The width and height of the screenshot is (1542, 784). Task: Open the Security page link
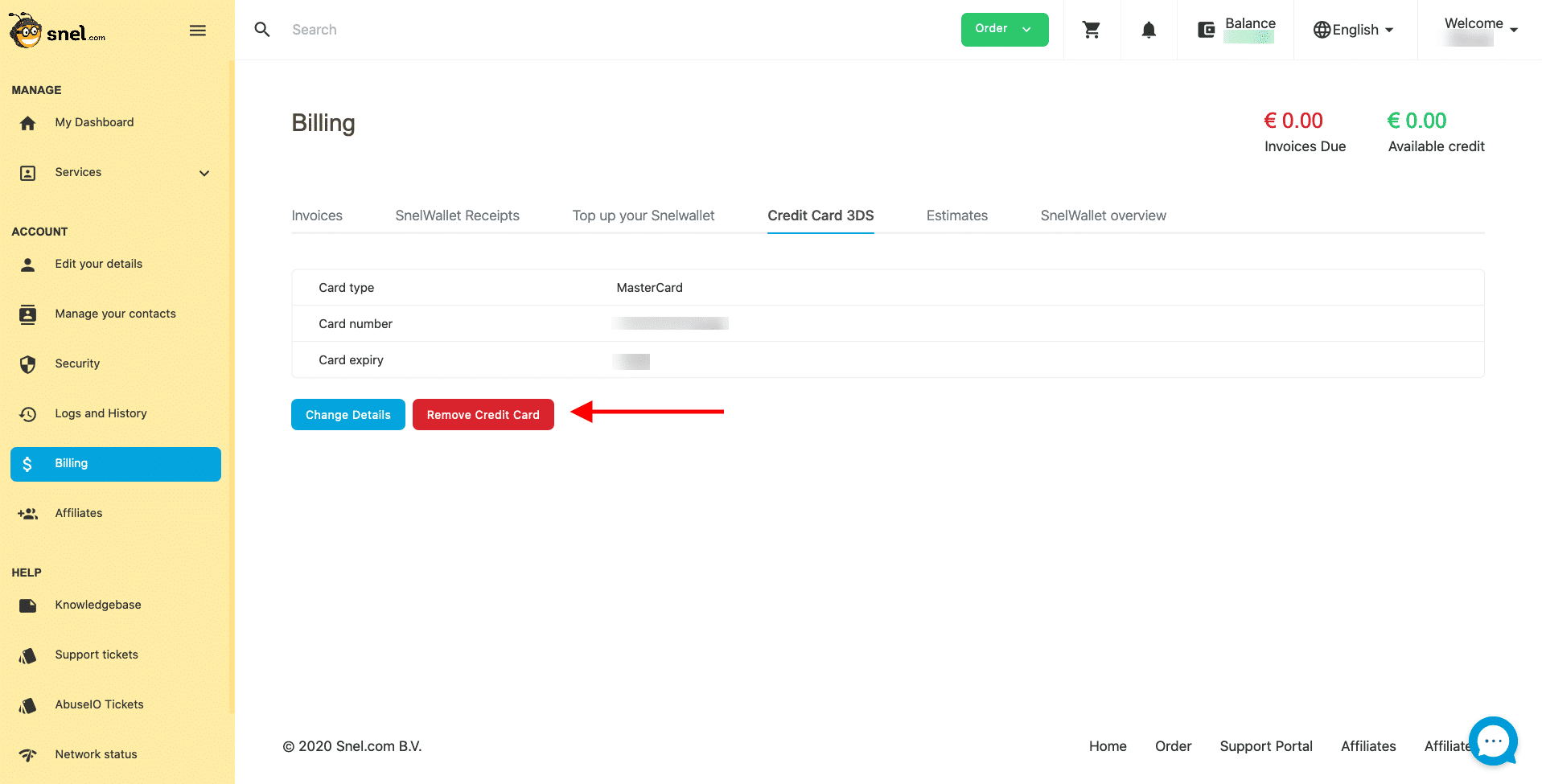coord(77,363)
